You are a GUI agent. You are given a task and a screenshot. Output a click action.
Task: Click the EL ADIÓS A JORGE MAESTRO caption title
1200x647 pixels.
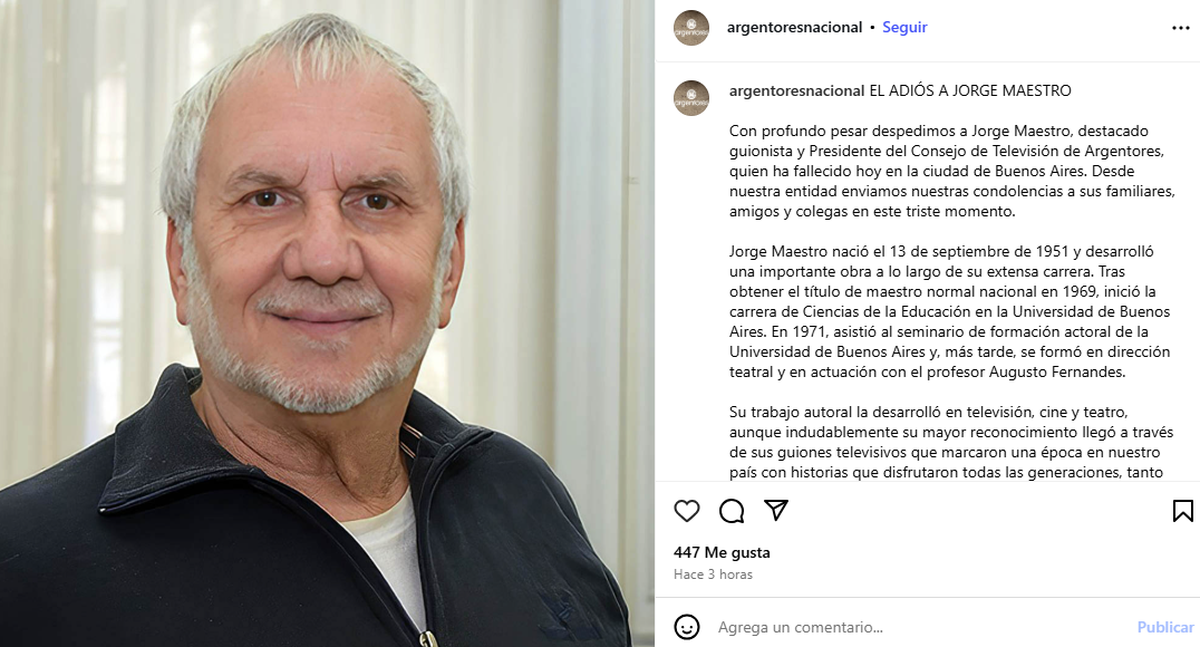(970, 91)
